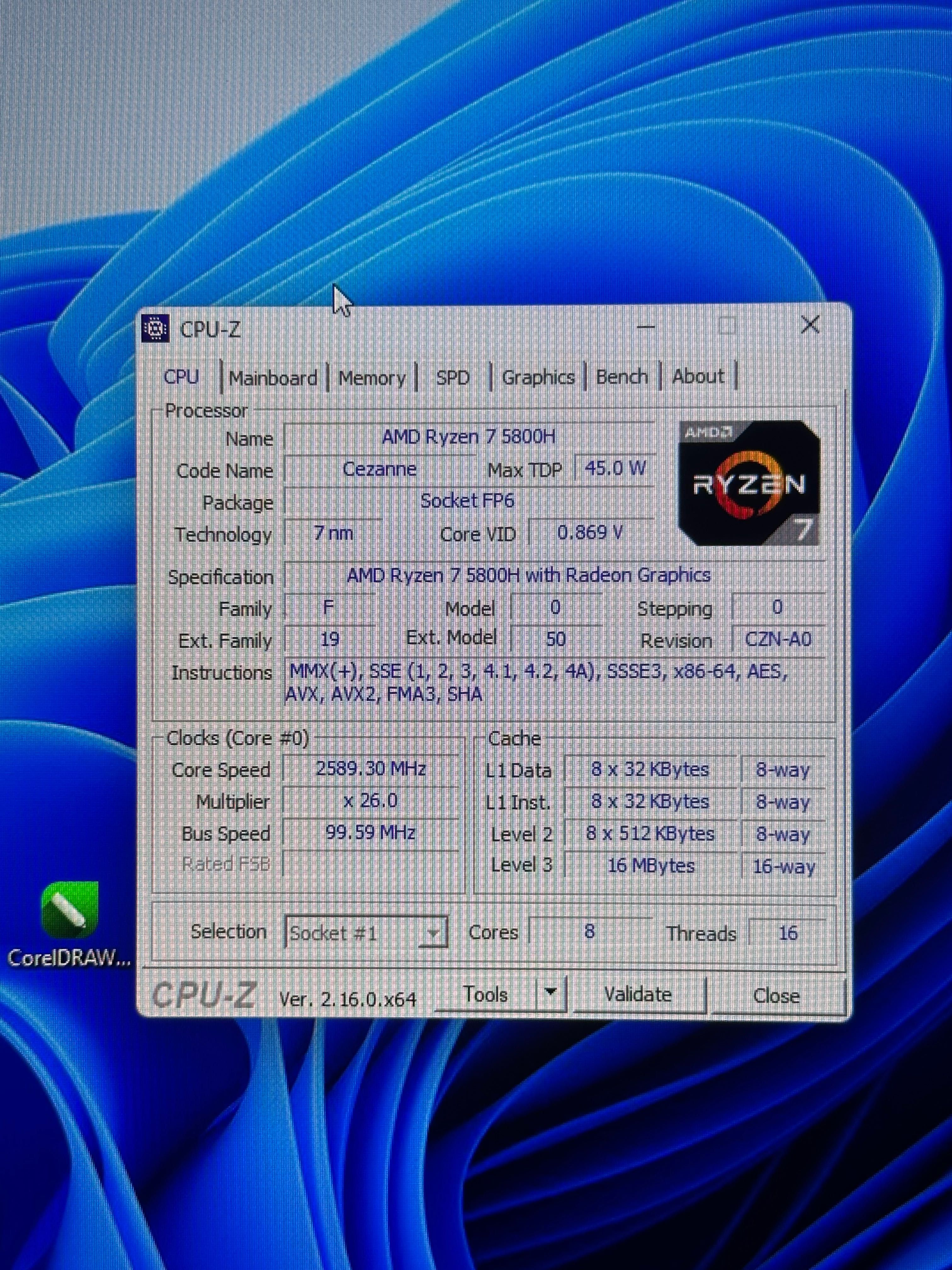The height and width of the screenshot is (1270, 952).
Task: Click the Technology value 7 nm
Action: [x=333, y=533]
